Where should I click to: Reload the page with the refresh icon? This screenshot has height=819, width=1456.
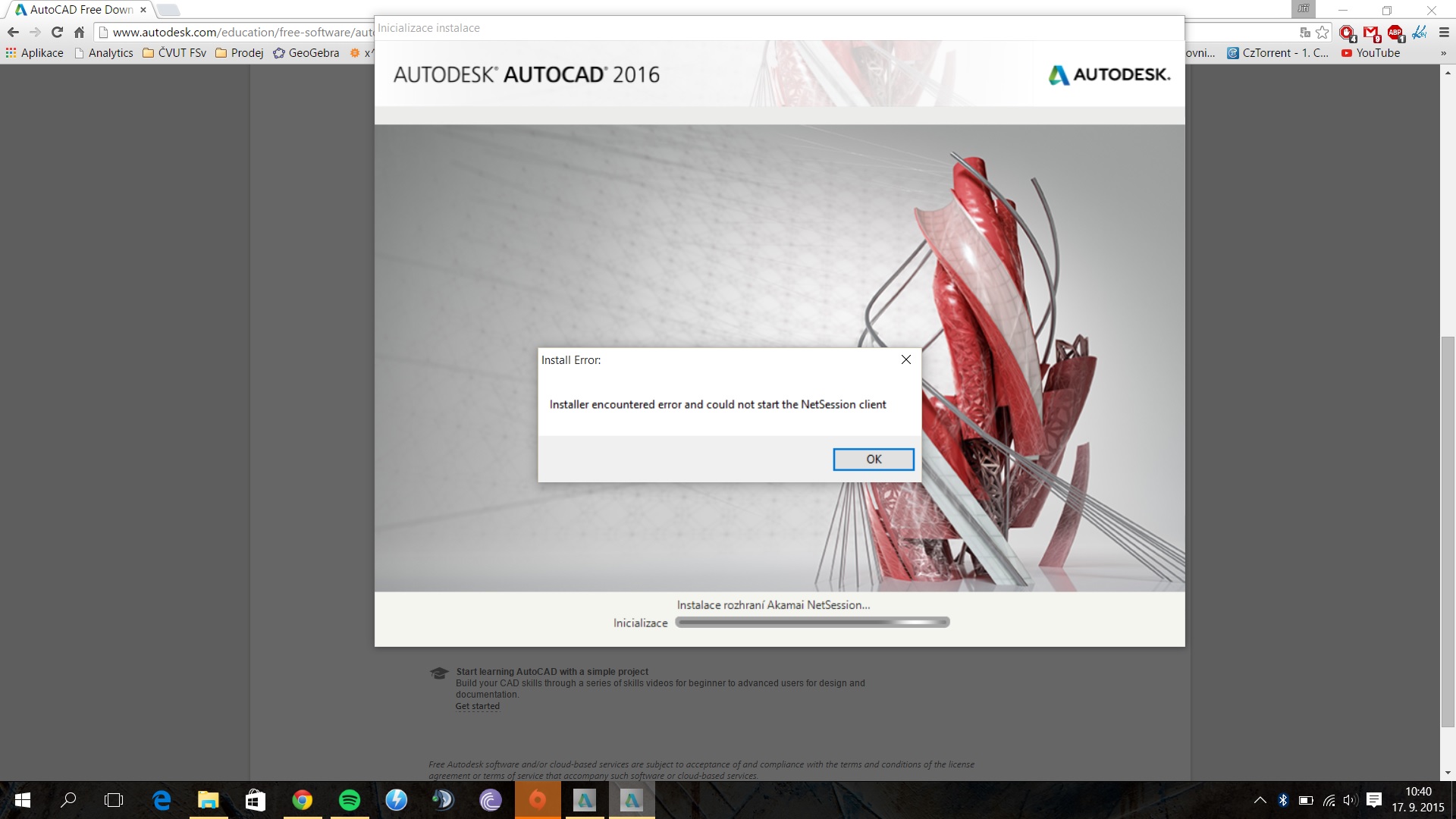tap(57, 33)
